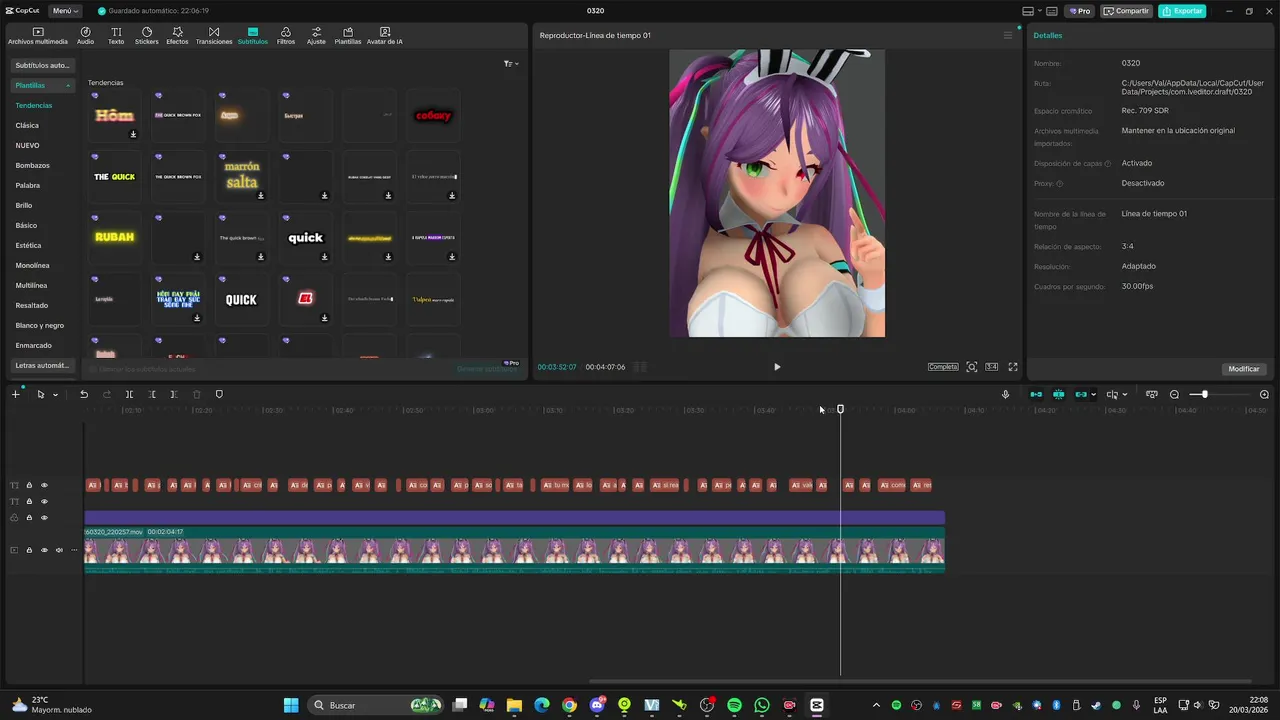The width and height of the screenshot is (1280, 720).
Task: Toggle auto snapping on timeline
Action: point(1058,394)
